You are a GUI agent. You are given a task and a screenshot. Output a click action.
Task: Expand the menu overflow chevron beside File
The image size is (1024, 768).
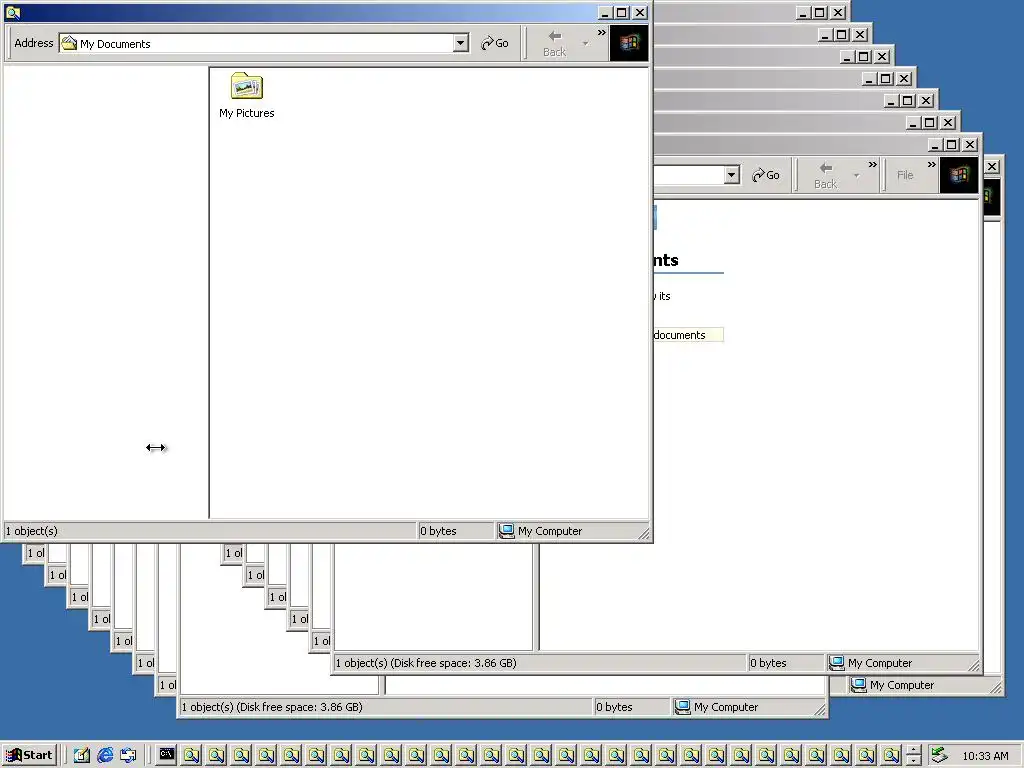(932, 165)
